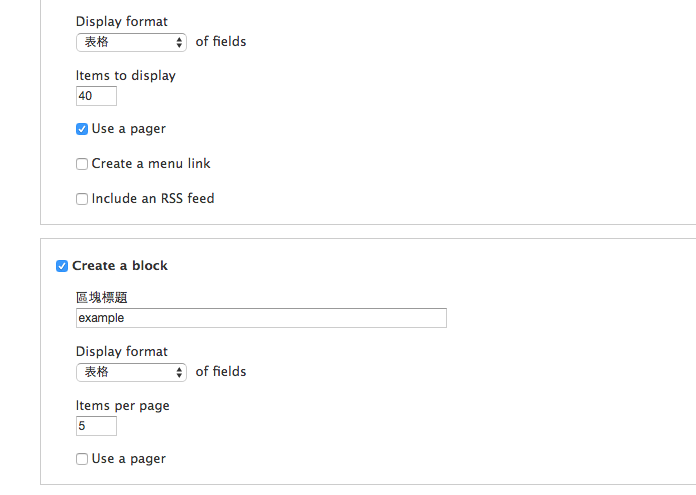This screenshot has width=696, height=495.
Task: Click the Create a menu link label text
Action: point(151,164)
